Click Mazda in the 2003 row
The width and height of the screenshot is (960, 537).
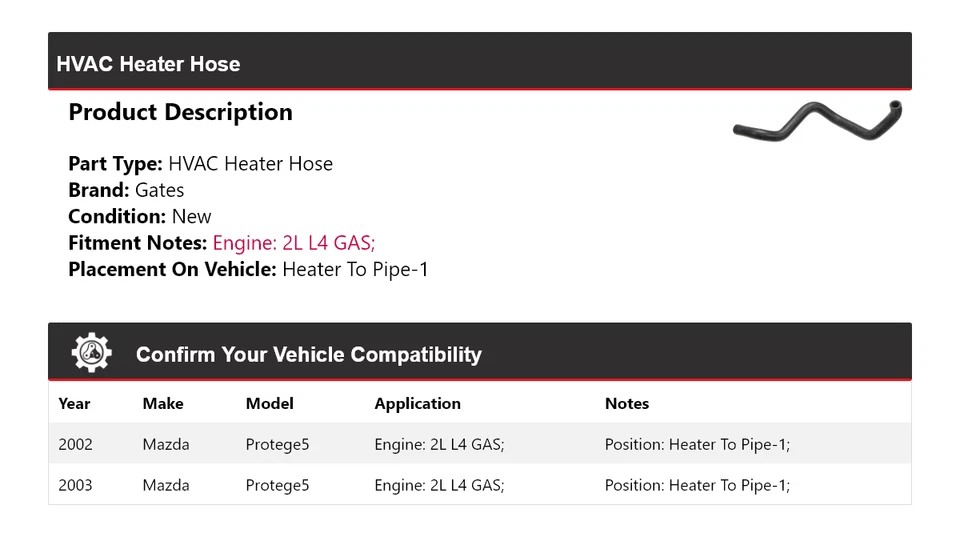165,485
